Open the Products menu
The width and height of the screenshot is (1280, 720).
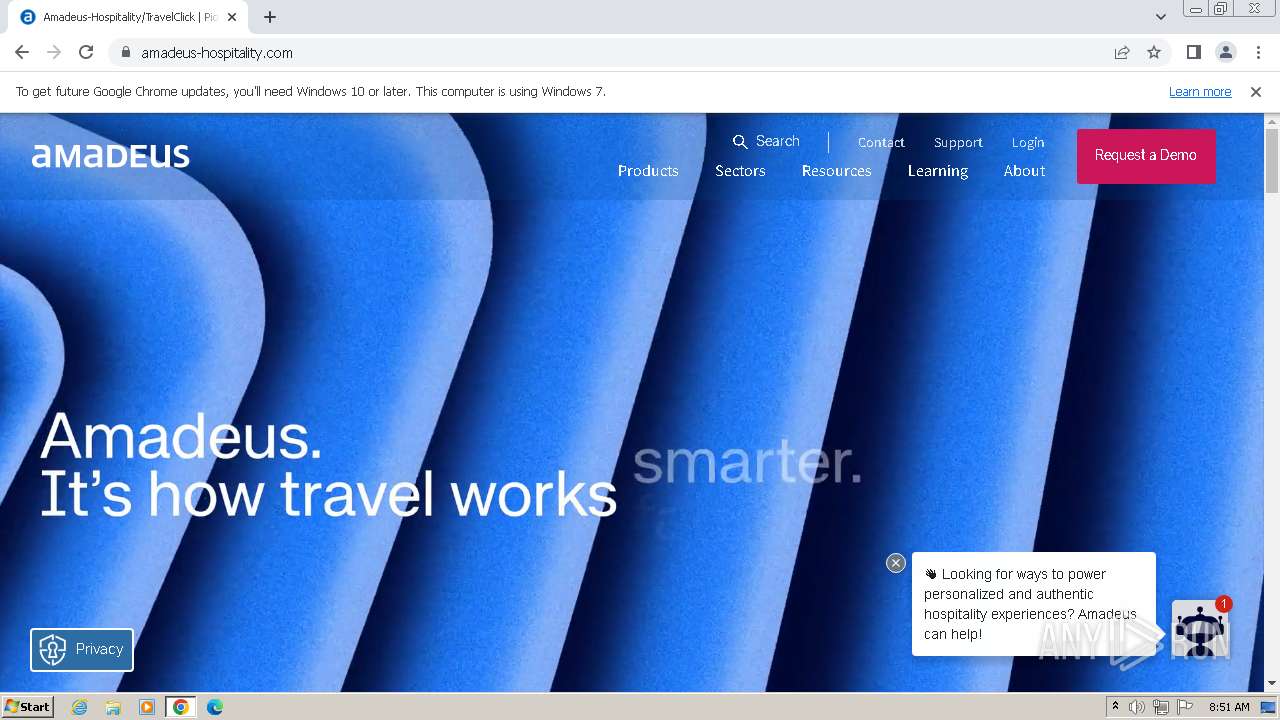648,171
